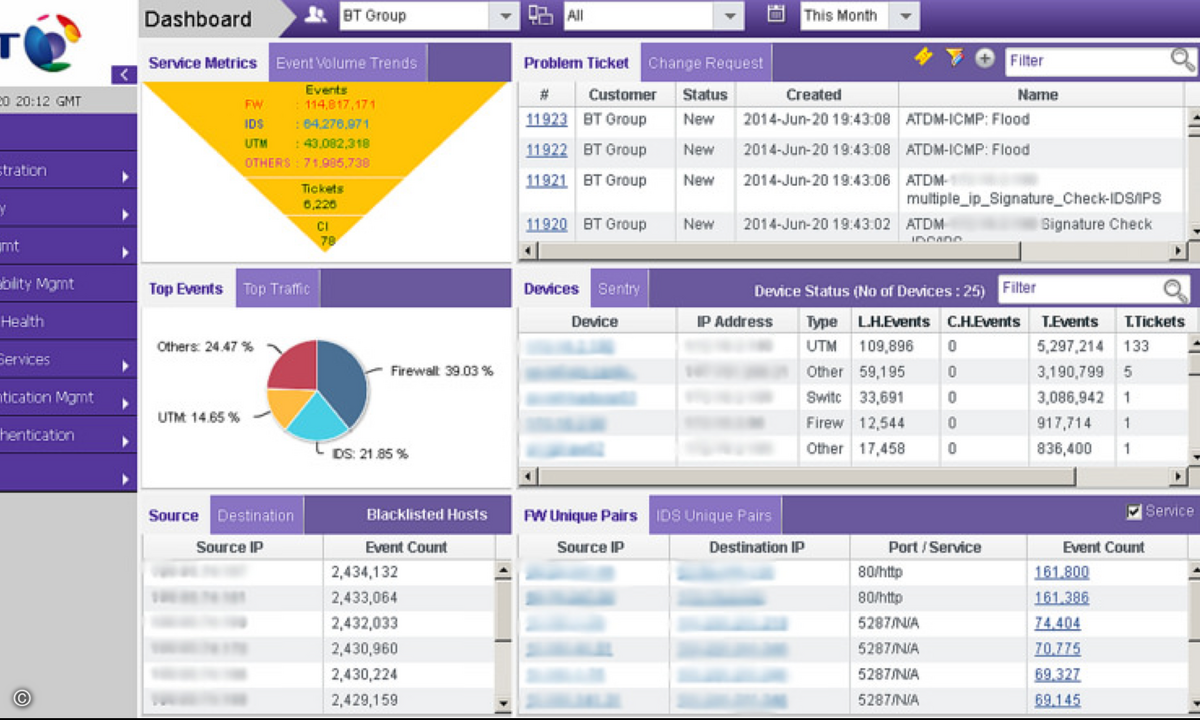Click the device network icon beside All
Viewport: 1200px width, 720px height.
click(540, 15)
